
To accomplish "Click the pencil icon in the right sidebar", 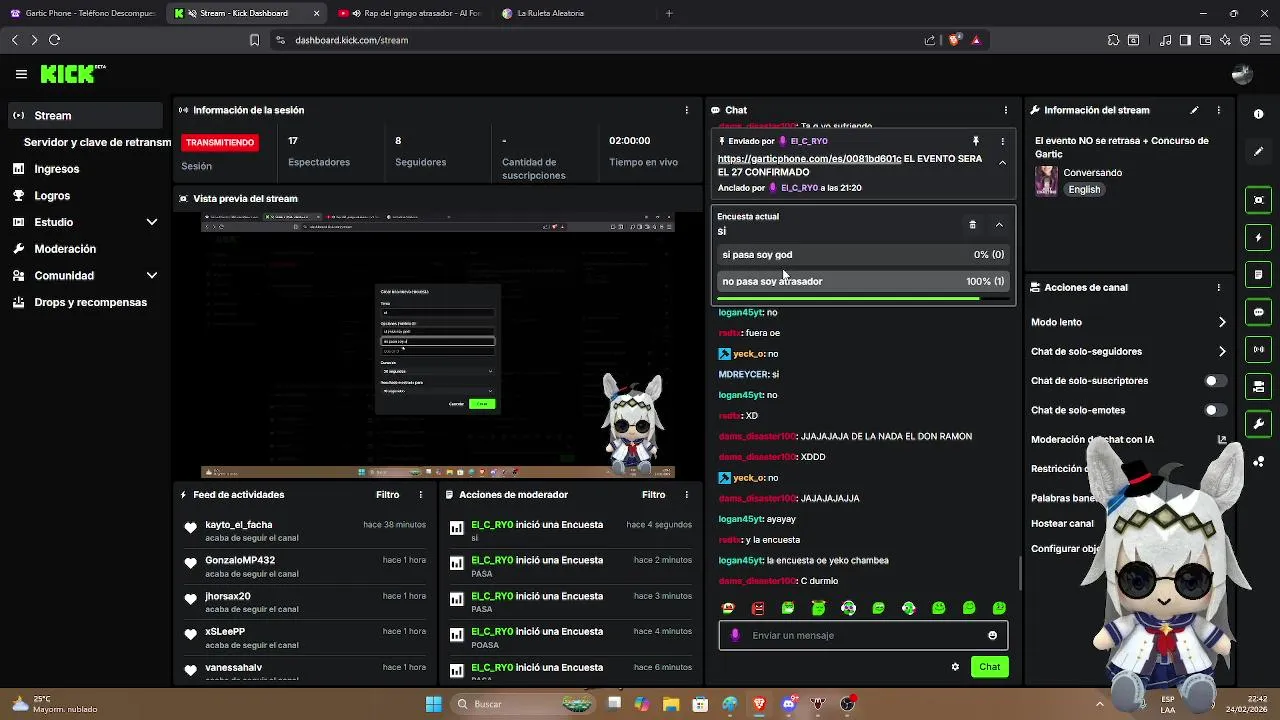I will point(1258,151).
